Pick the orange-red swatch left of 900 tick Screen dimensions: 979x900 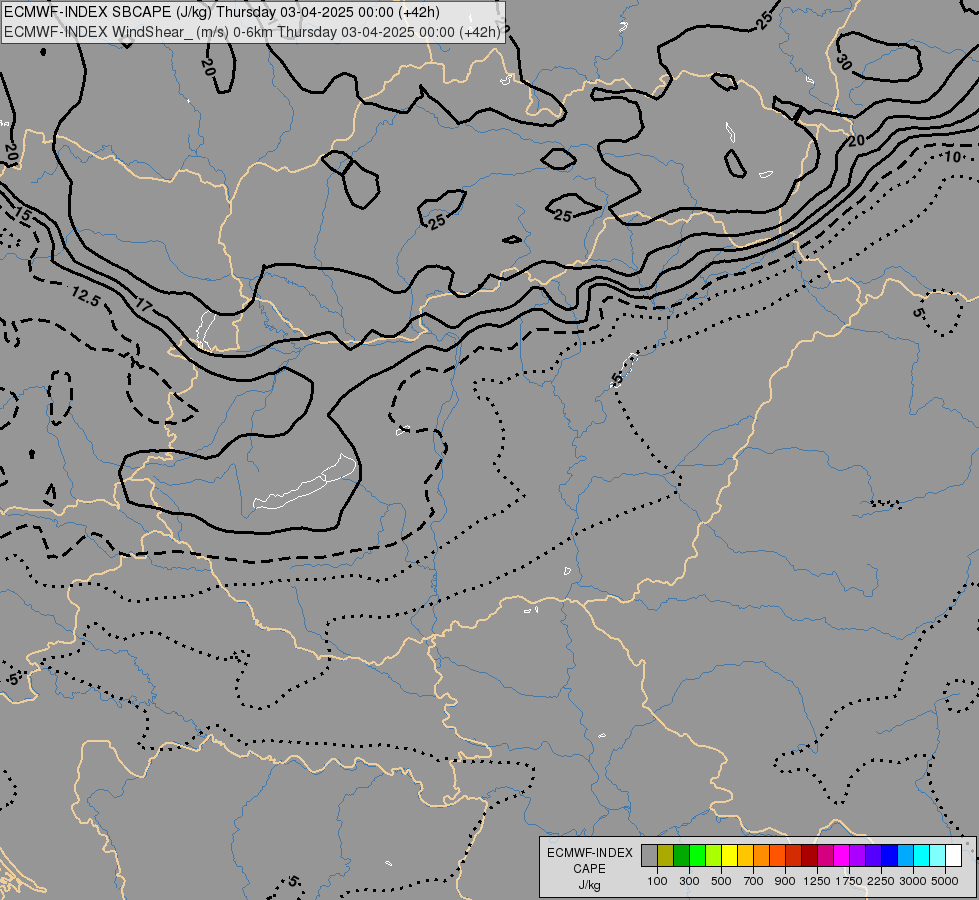pyautogui.click(x=777, y=856)
